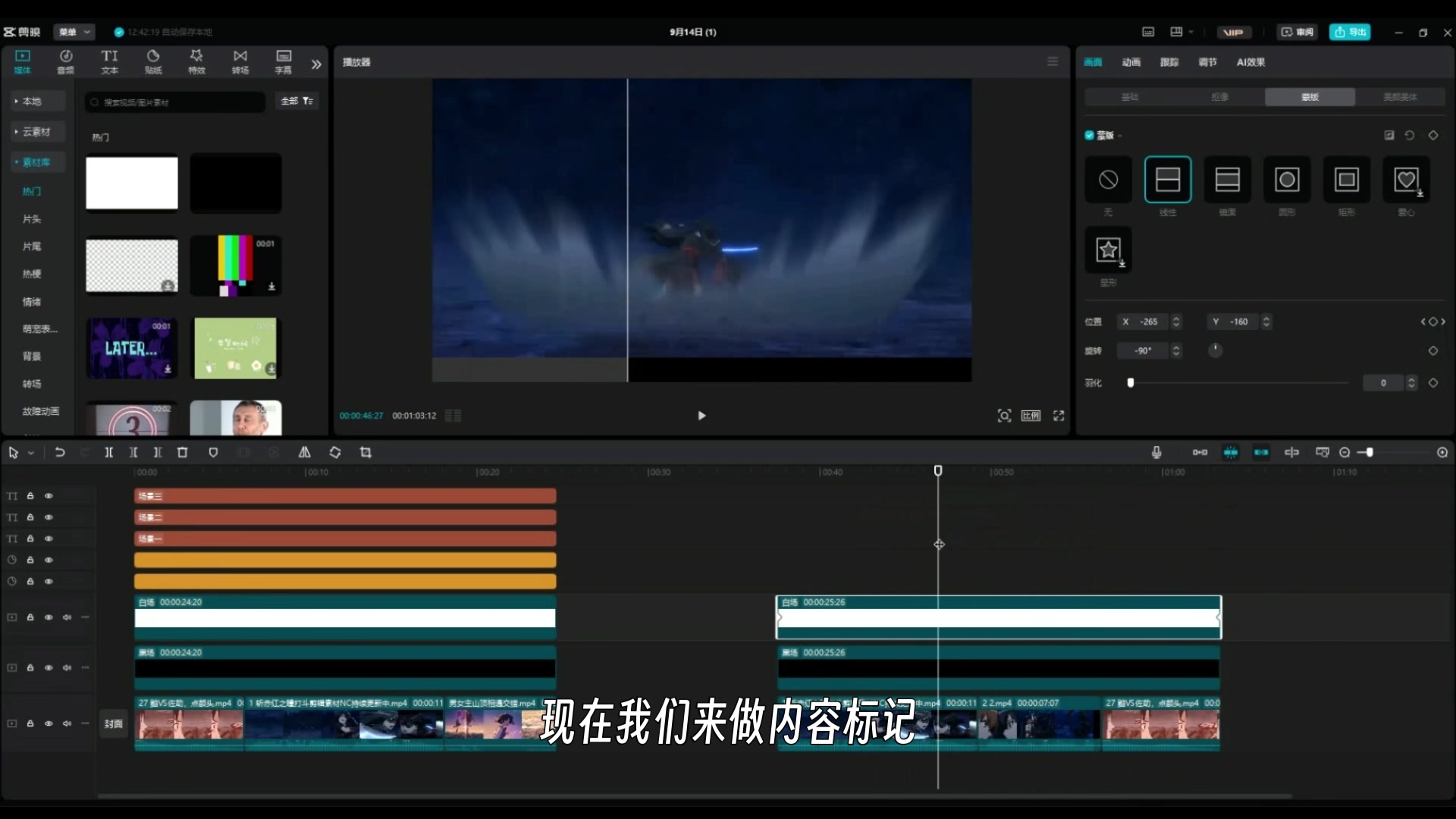The height and width of the screenshot is (819, 1456).
Task: Select the 爱心 heart mask
Action: point(1406,180)
